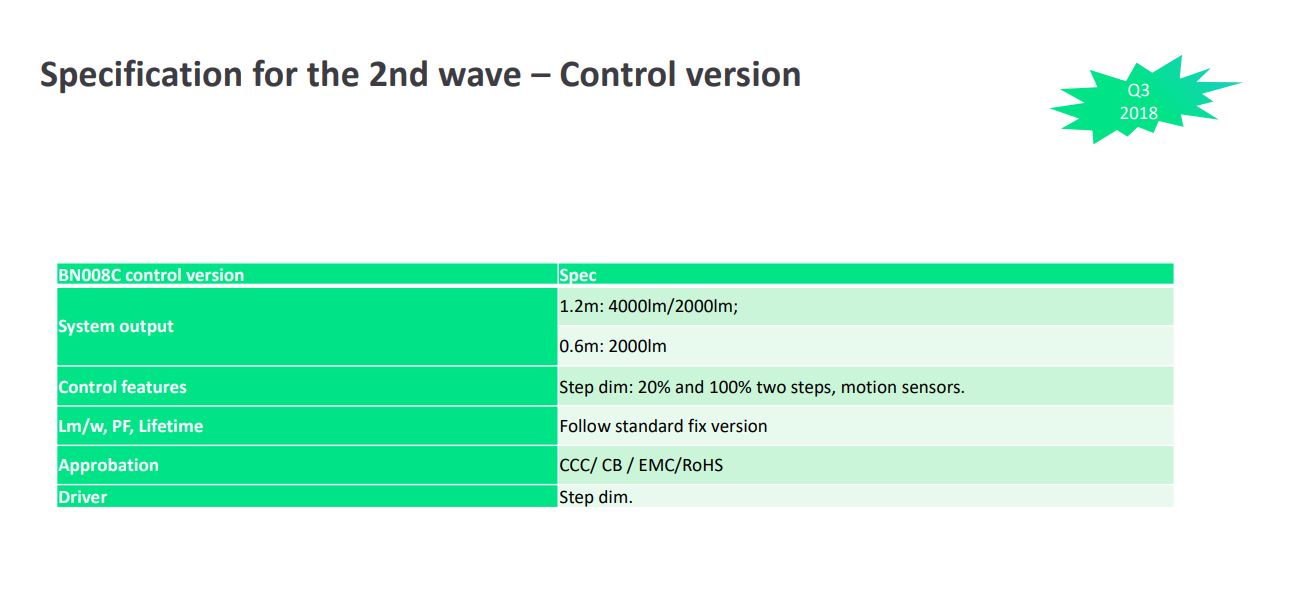Select the slide title about 2nd wave
1312x609 pixels.
tap(420, 75)
